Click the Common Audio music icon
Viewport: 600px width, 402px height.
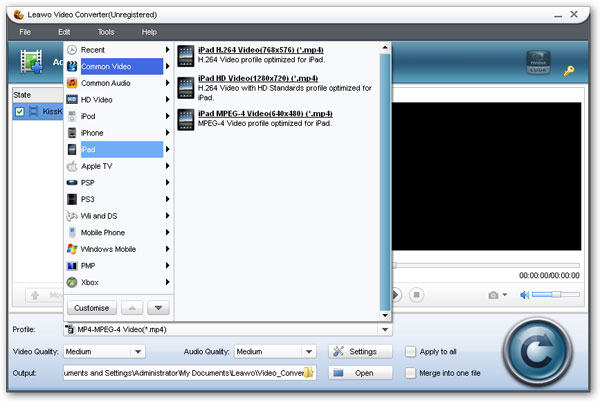(x=72, y=83)
